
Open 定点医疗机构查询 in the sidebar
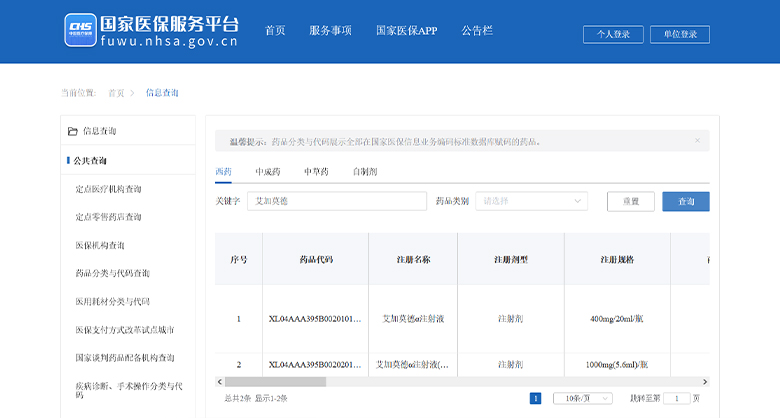pyautogui.click(x=108, y=189)
